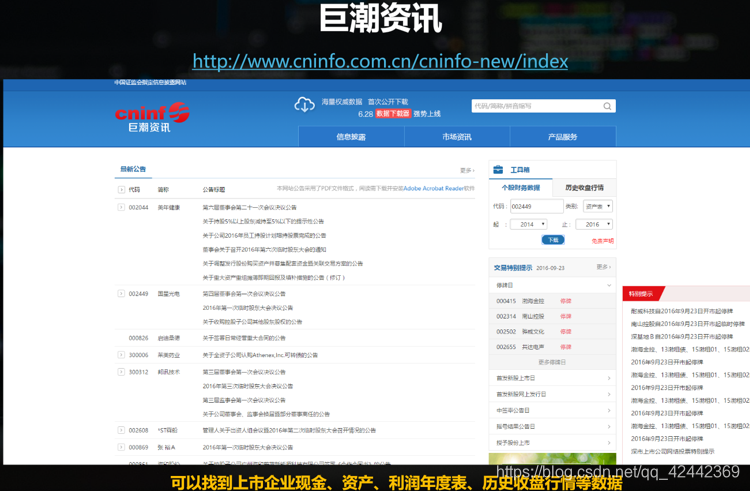Click the 工具箱 briefcase icon
Image resolution: width=750 pixels, height=491 pixels.
tap(498, 170)
